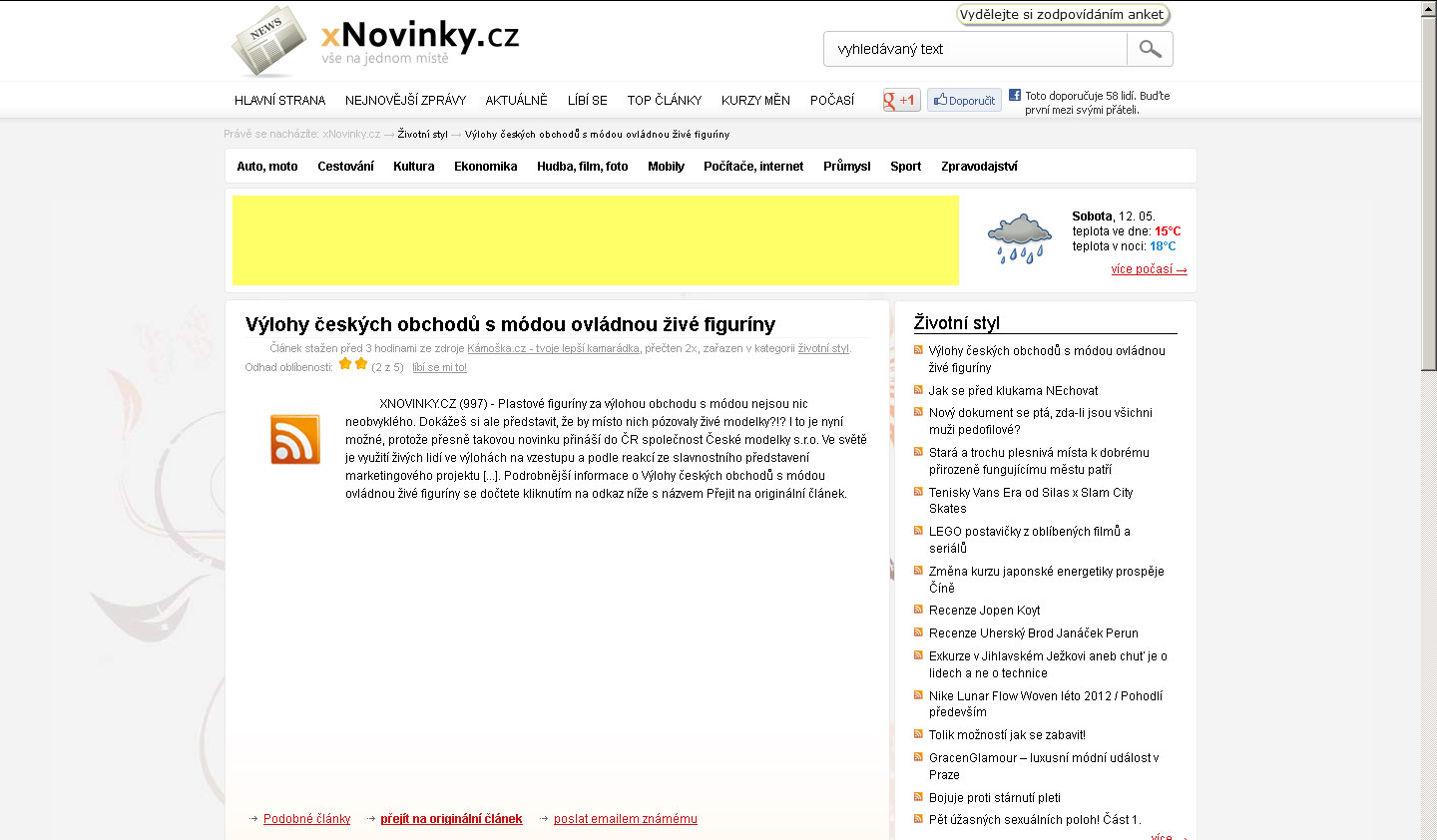
Task: Open the Podobné články link
Action: 306,819
